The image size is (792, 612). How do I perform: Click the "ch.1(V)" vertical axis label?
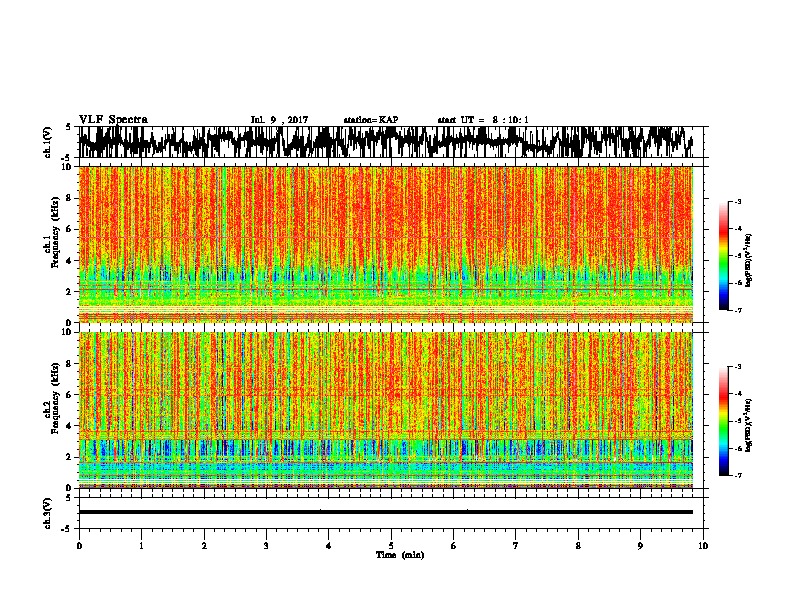[48, 142]
